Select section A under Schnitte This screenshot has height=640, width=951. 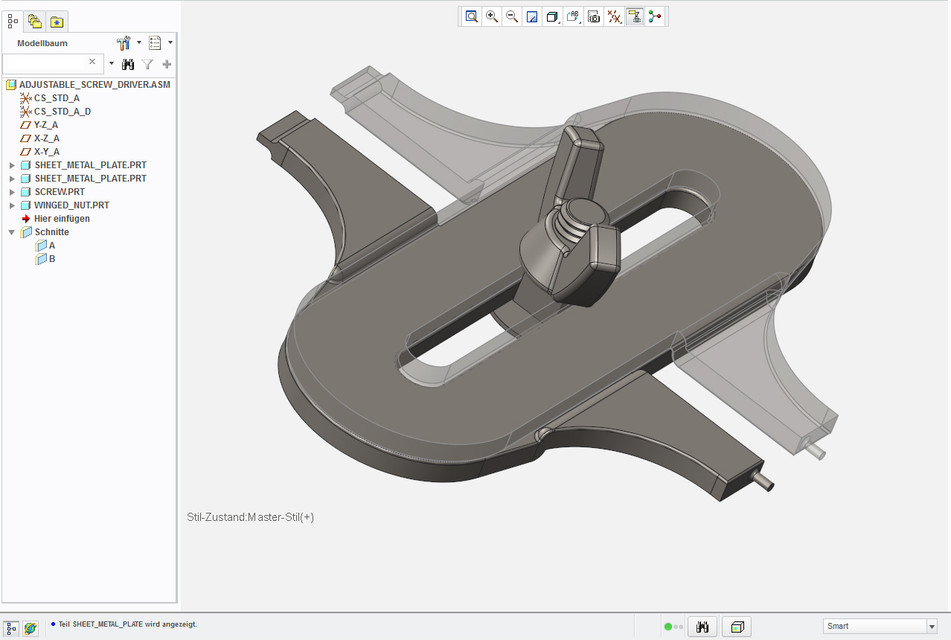pos(51,245)
